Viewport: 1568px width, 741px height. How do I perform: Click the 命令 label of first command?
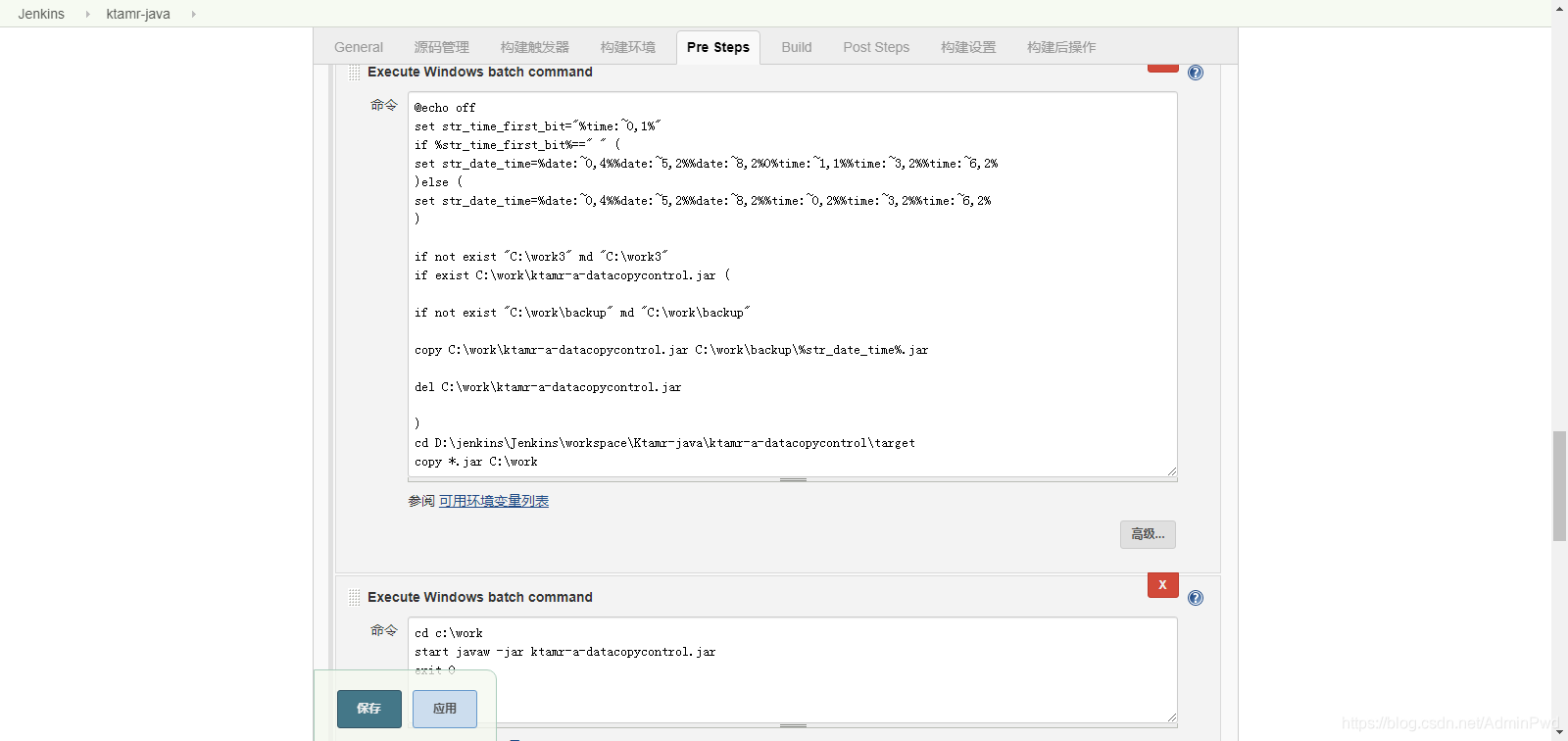pos(384,105)
